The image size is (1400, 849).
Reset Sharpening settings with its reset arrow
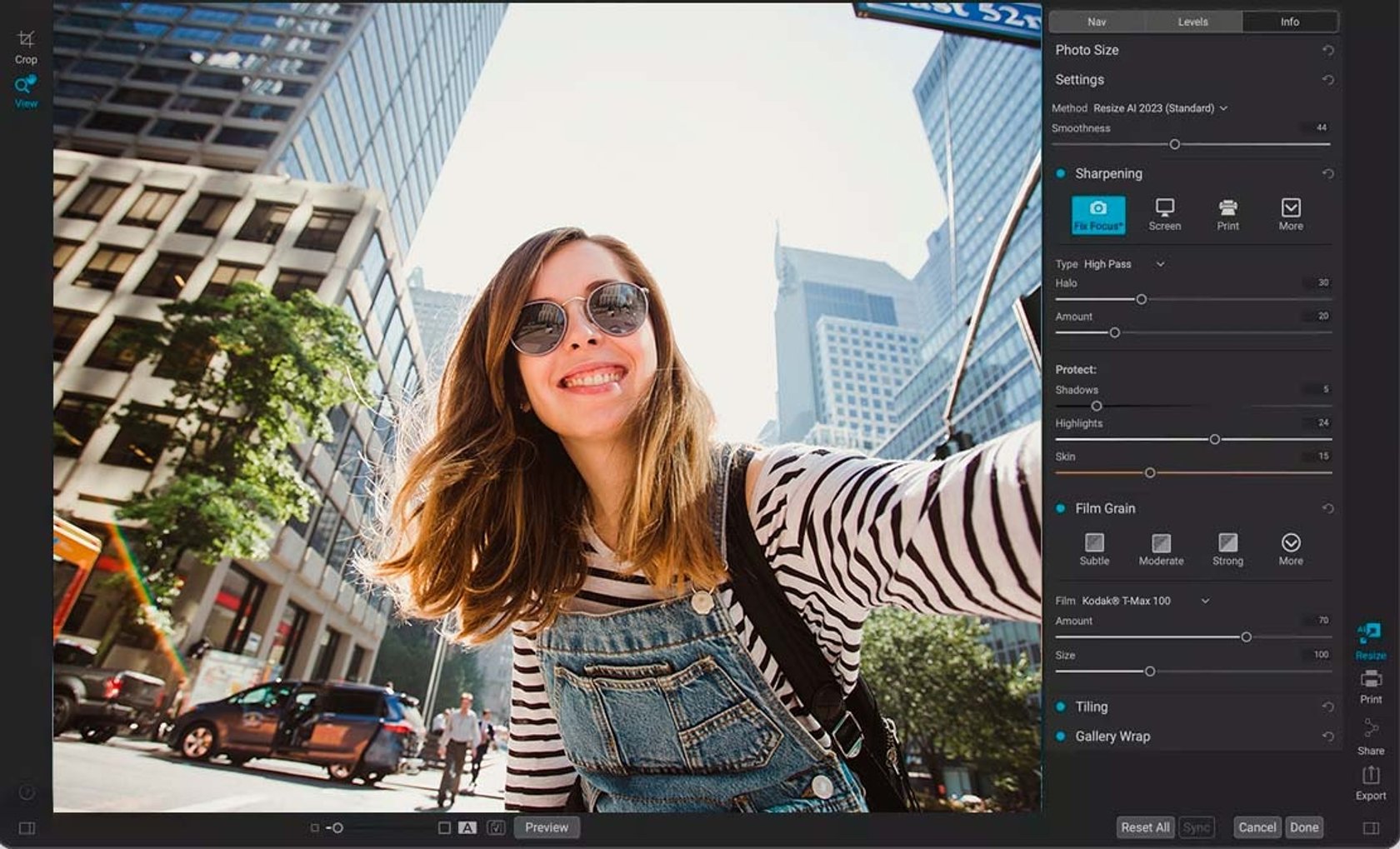pyautogui.click(x=1327, y=173)
